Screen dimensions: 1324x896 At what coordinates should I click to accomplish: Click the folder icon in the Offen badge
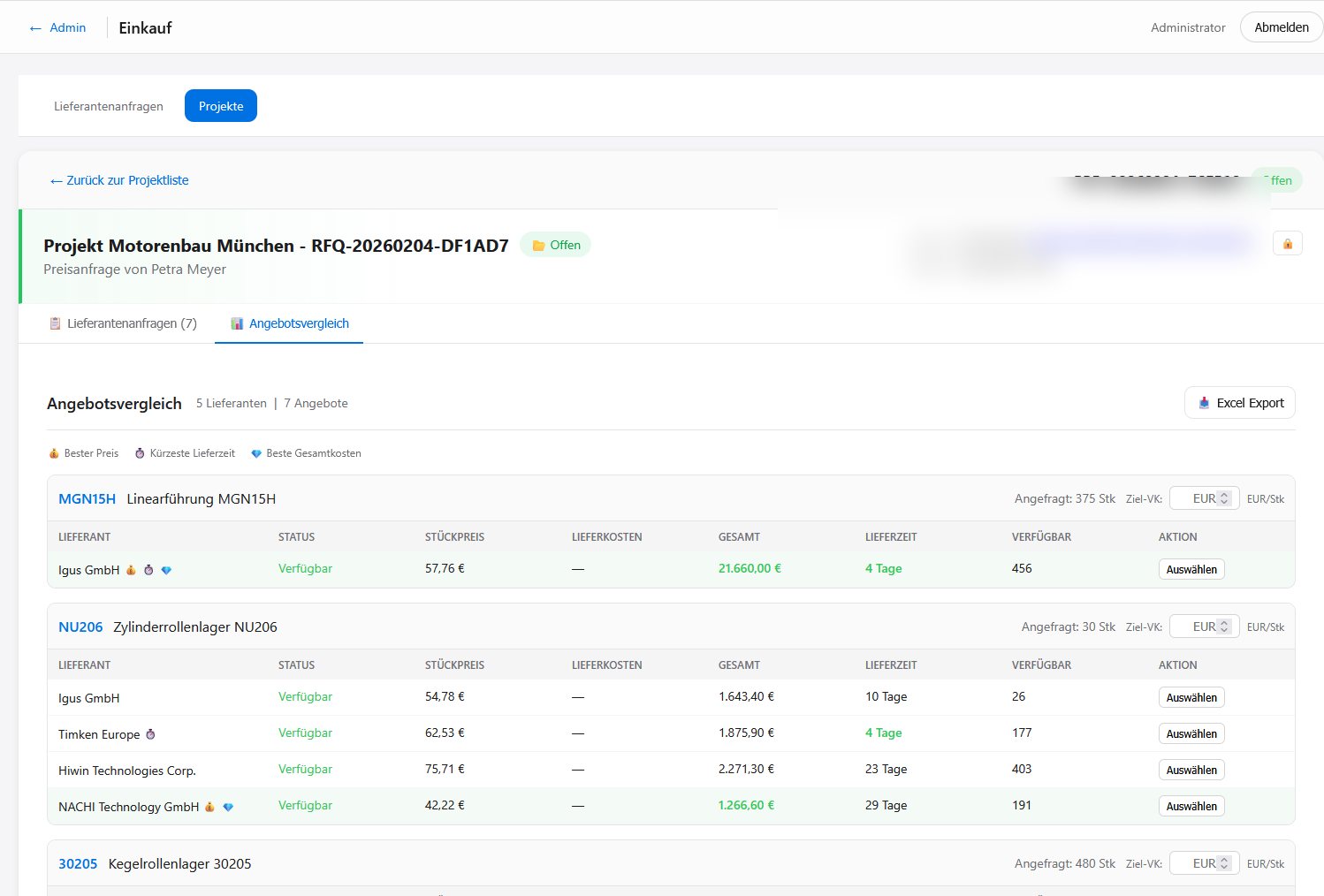click(537, 246)
